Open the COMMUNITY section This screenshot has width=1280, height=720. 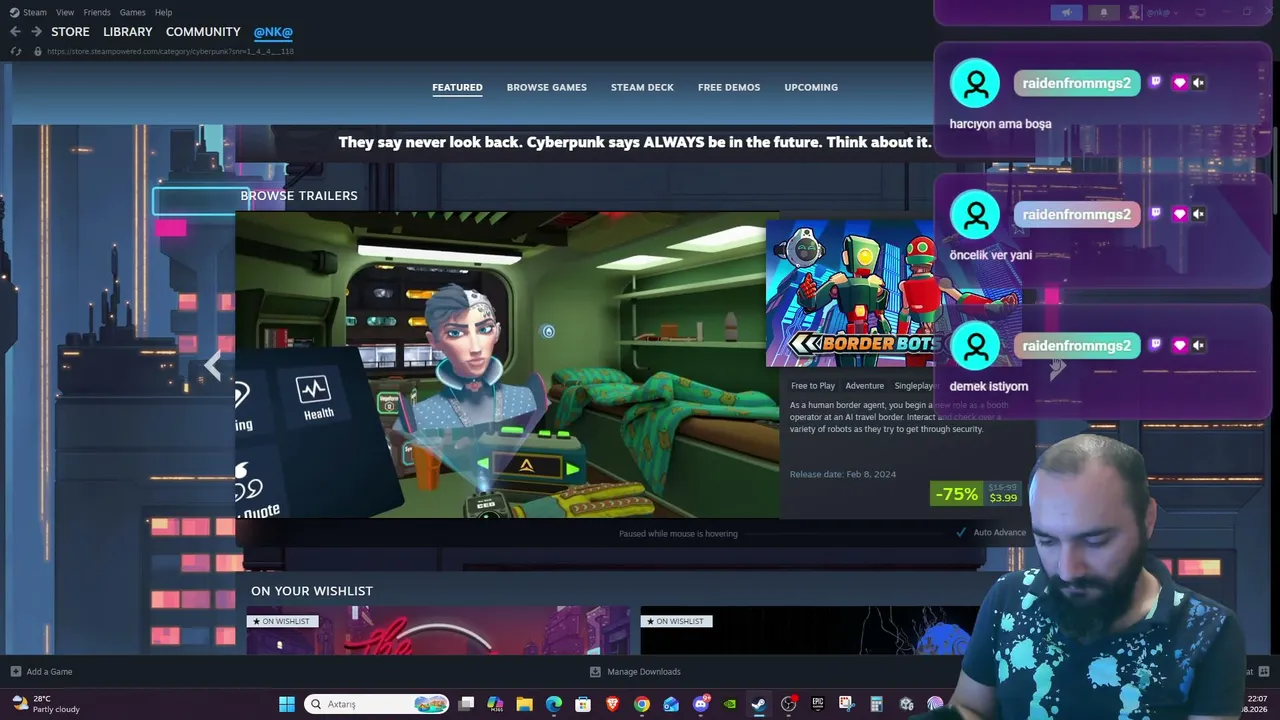point(203,32)
